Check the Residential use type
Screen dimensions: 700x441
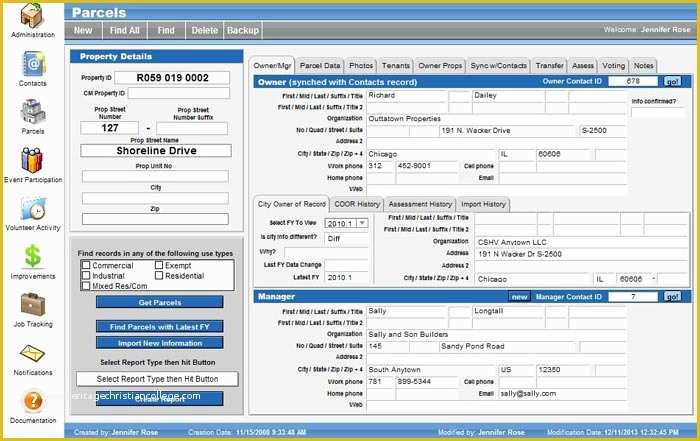tap(159, 275)
